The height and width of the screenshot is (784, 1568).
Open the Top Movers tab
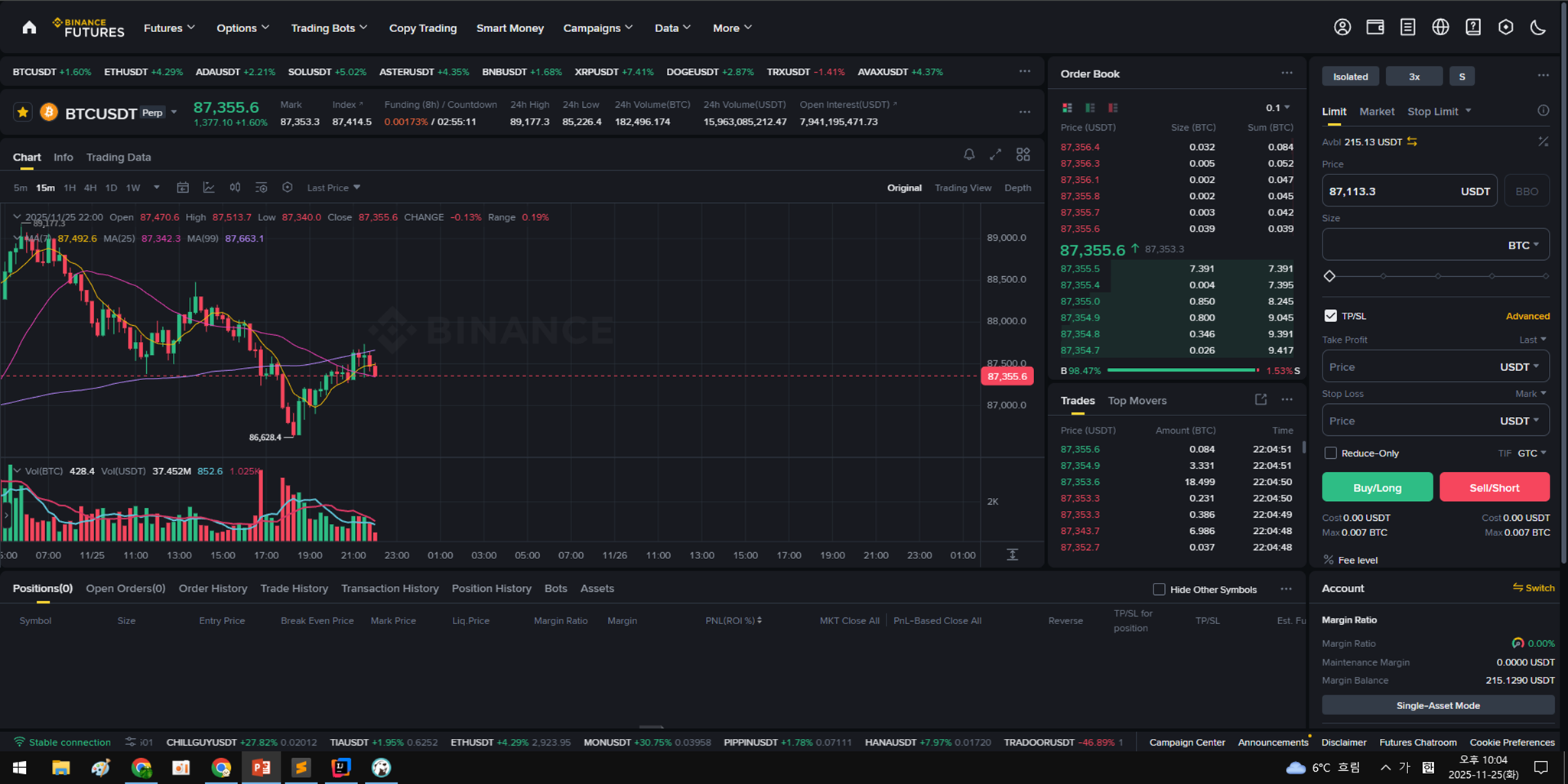tap(1137, 400)
